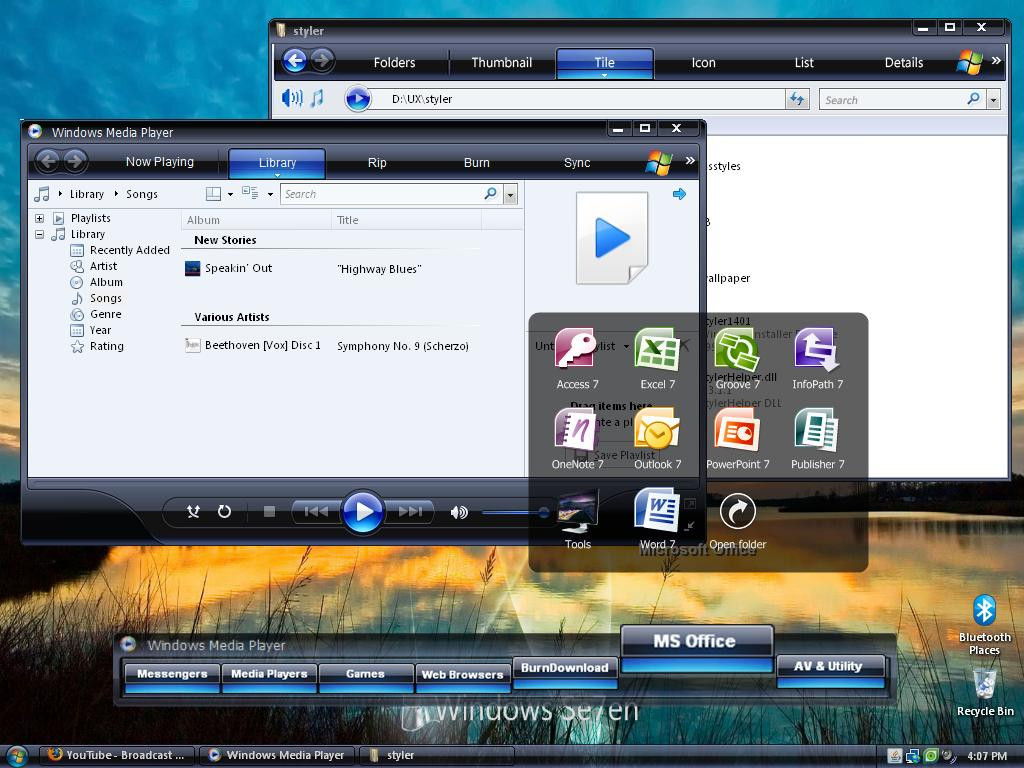Image resolution: width=1024 pixels, height=768 pixels.
Task: Click the 4:07 PM clock
Action: [987, 756]
